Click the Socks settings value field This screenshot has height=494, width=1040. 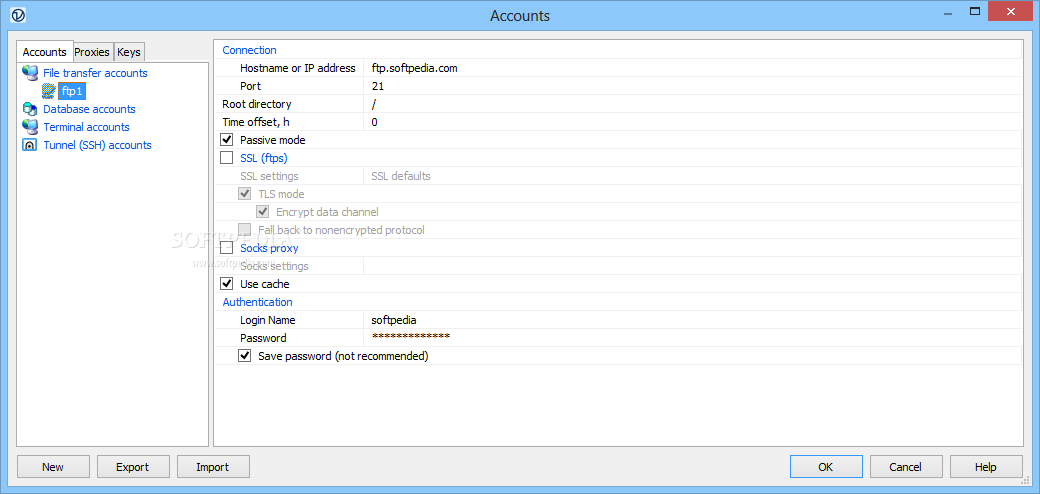(692, 266)
